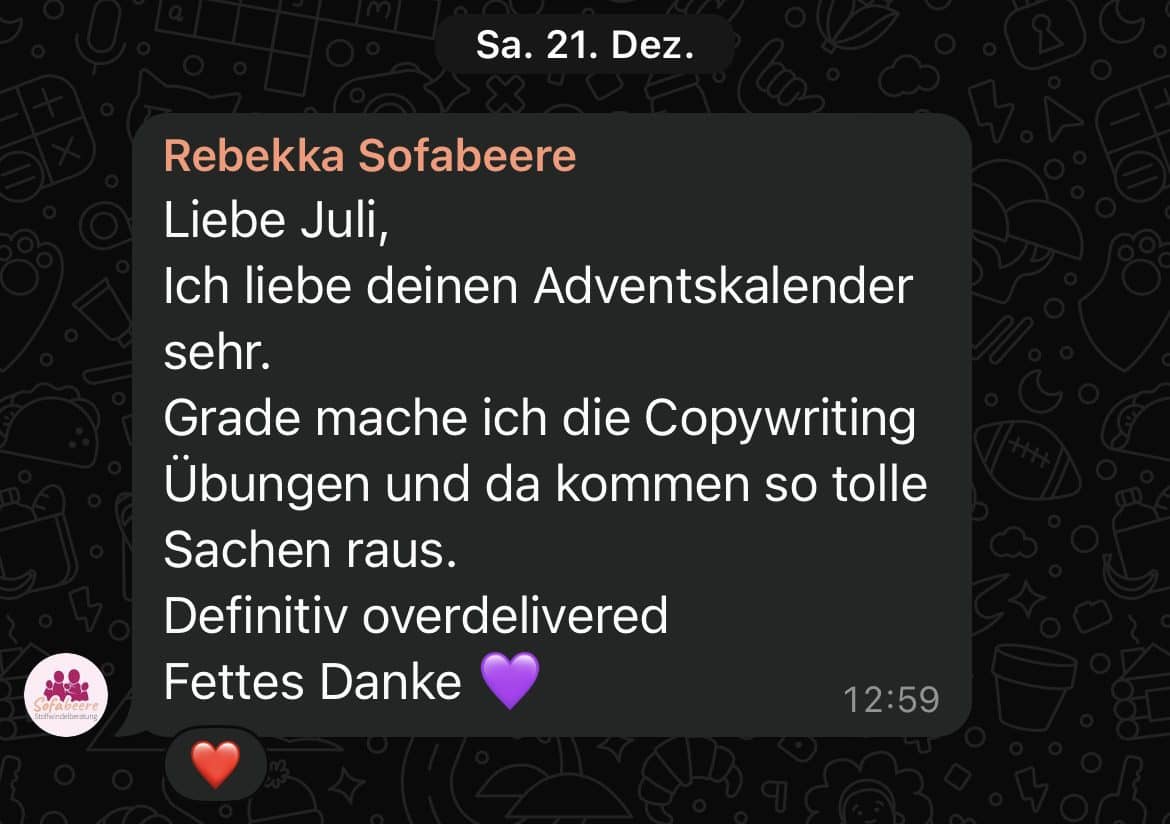Tap the words und da kommen
This screenshot has height=824, width=1170.
coord(567,484)
